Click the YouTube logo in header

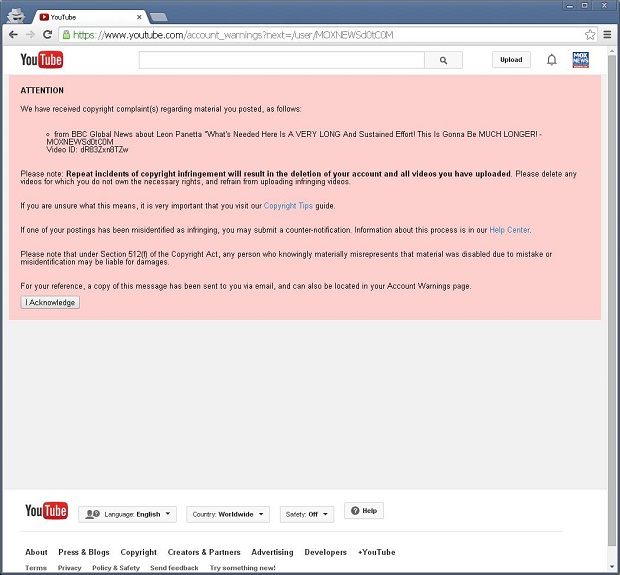pyautogui.click(x=42, y=60)
